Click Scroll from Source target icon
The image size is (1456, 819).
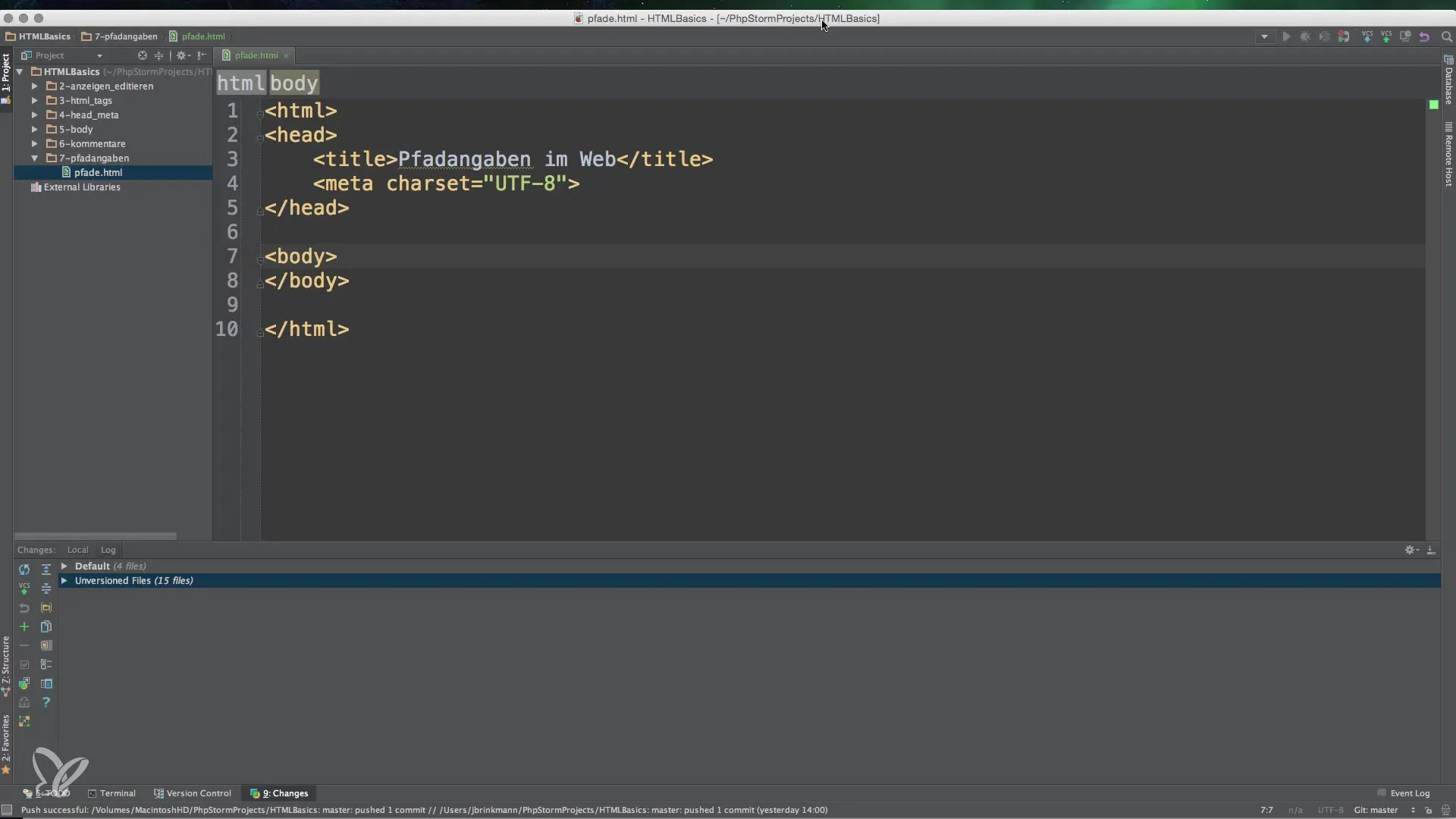(142, 55)
